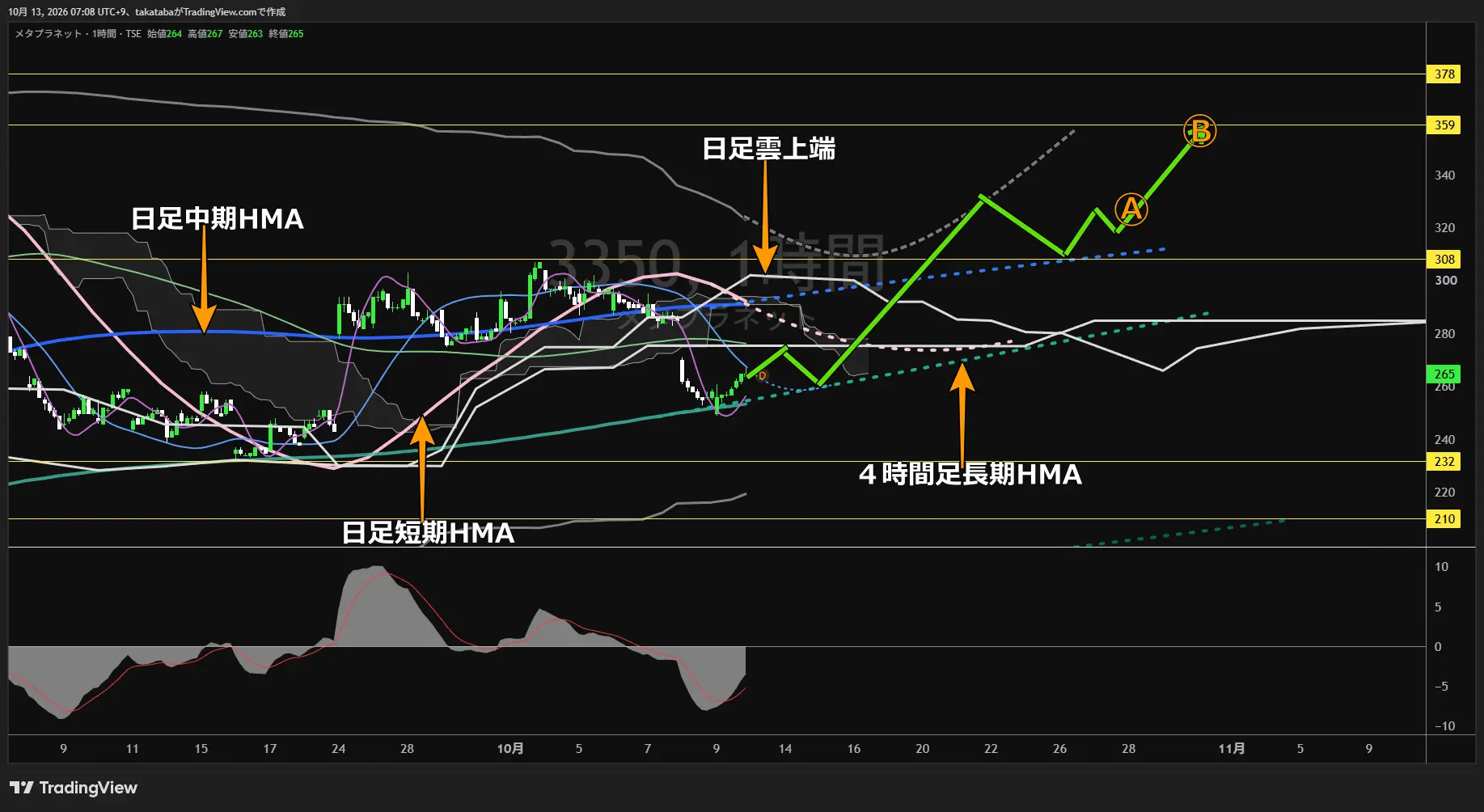This screenshot has height=812, width=1484.
Task: Click the 始値264 open value
Action: point(164,34)
